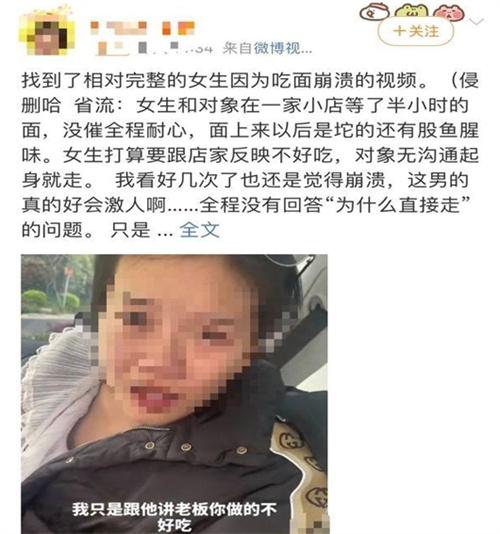The height and width of the screenshot is (534, 500).
Task: Click the text line 身就走。我看好几次了
Action: click(245, 180)
